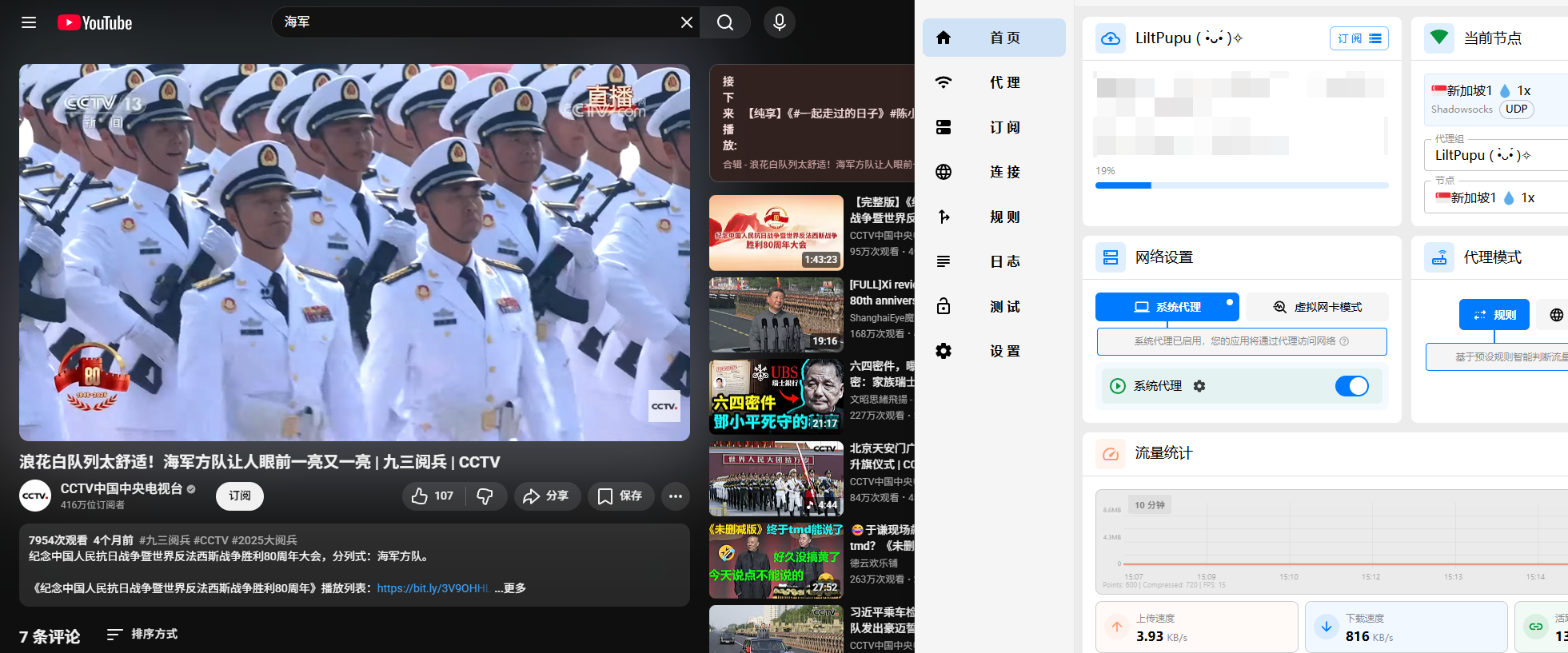Open the Xi review 19:16 video thumbnail

pos(776,315)
